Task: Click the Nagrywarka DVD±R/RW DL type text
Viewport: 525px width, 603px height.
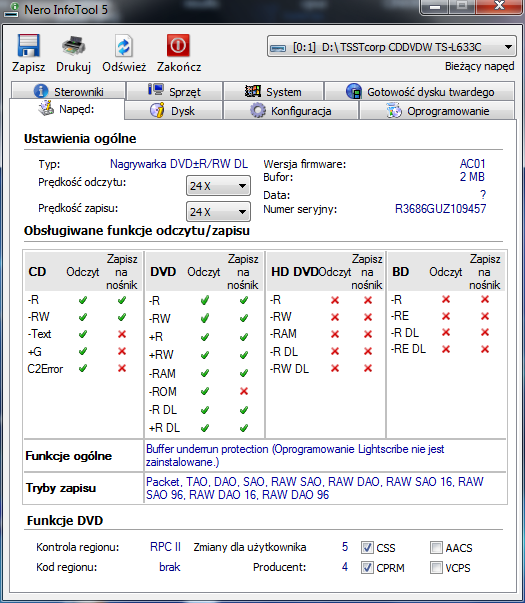Action: (179, 164)
